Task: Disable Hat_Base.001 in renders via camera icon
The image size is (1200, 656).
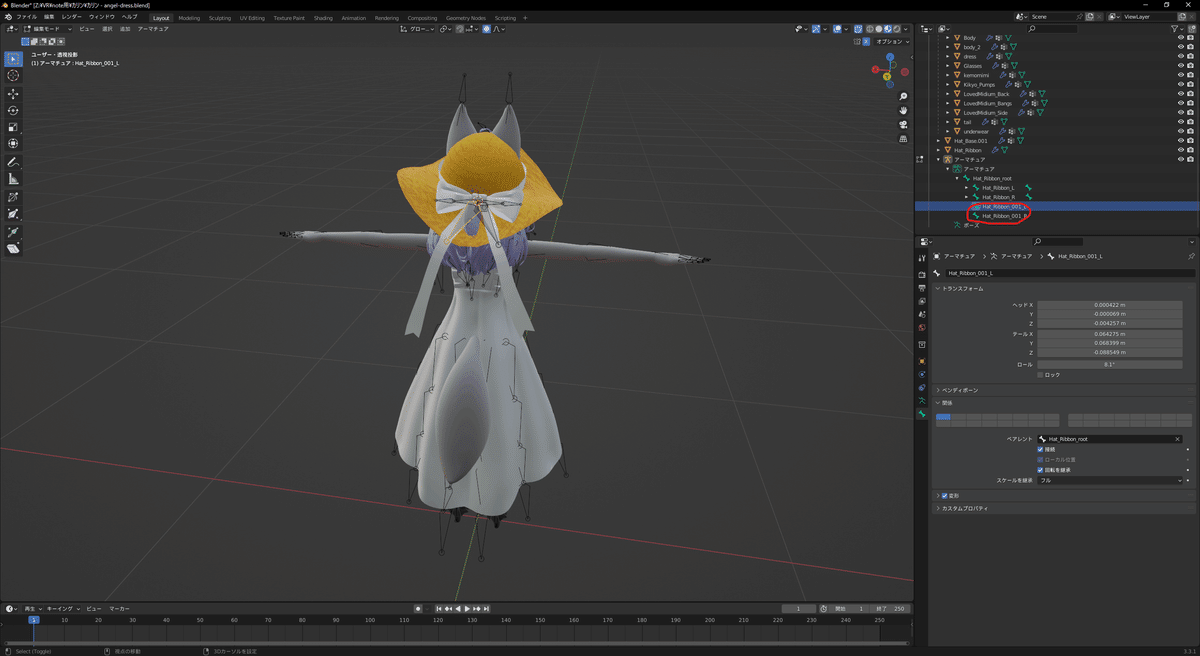Action: point(1191,141)
